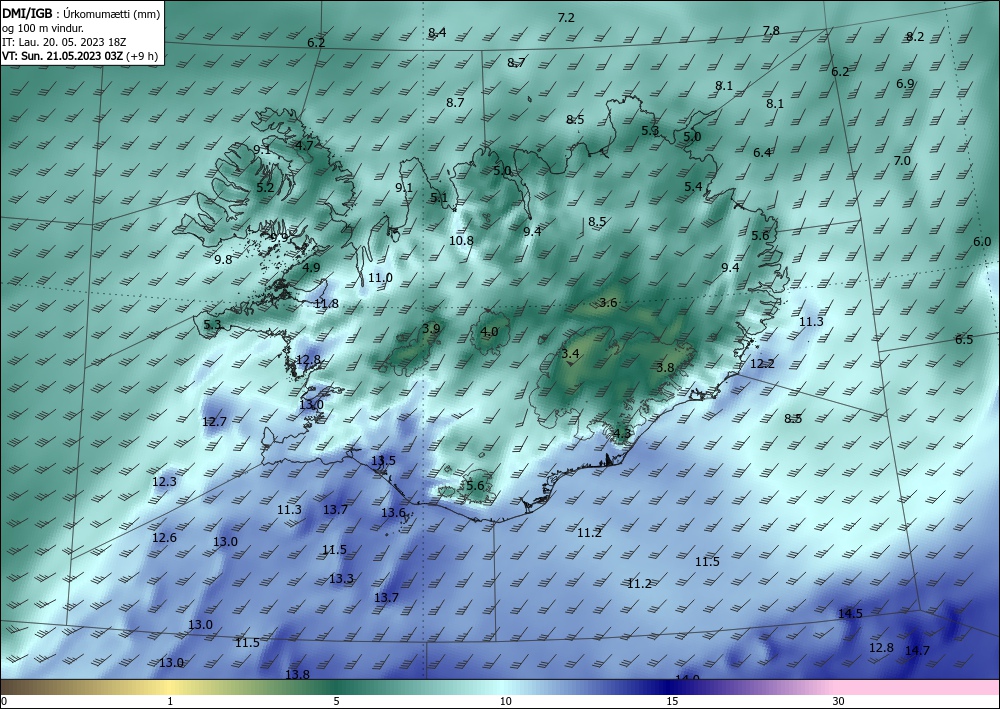Click the 7.8 value near the top
The image size is (1000, 709).
[772, 31]
